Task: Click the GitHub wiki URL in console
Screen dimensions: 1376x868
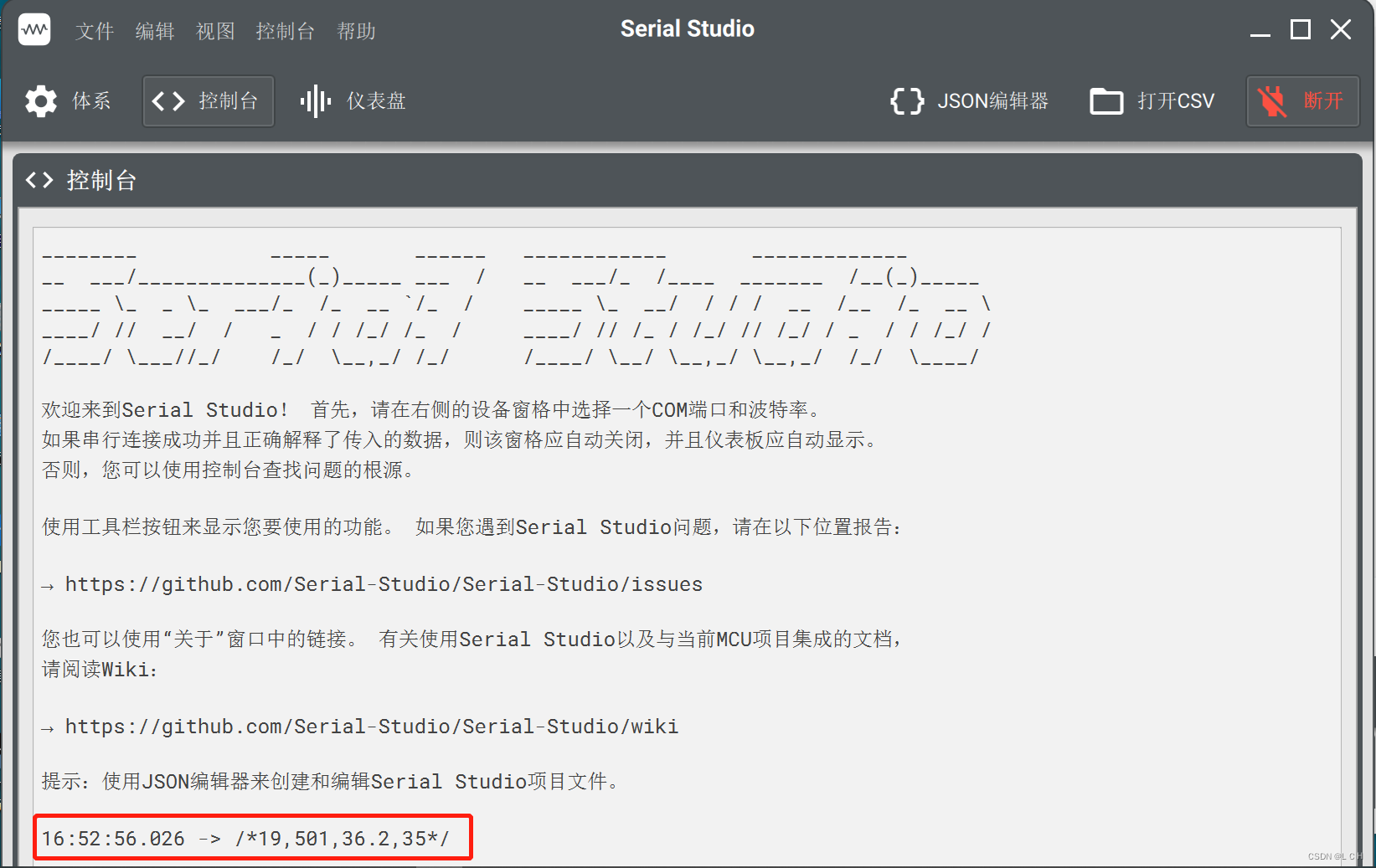Action: click(372, 727)
